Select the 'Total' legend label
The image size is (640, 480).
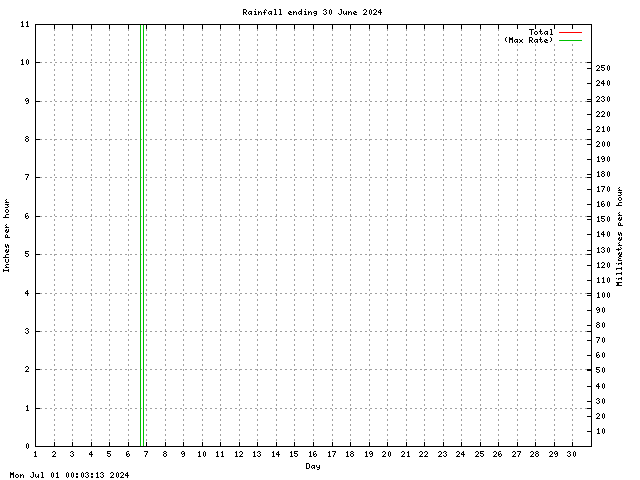[x=541, y=32]
